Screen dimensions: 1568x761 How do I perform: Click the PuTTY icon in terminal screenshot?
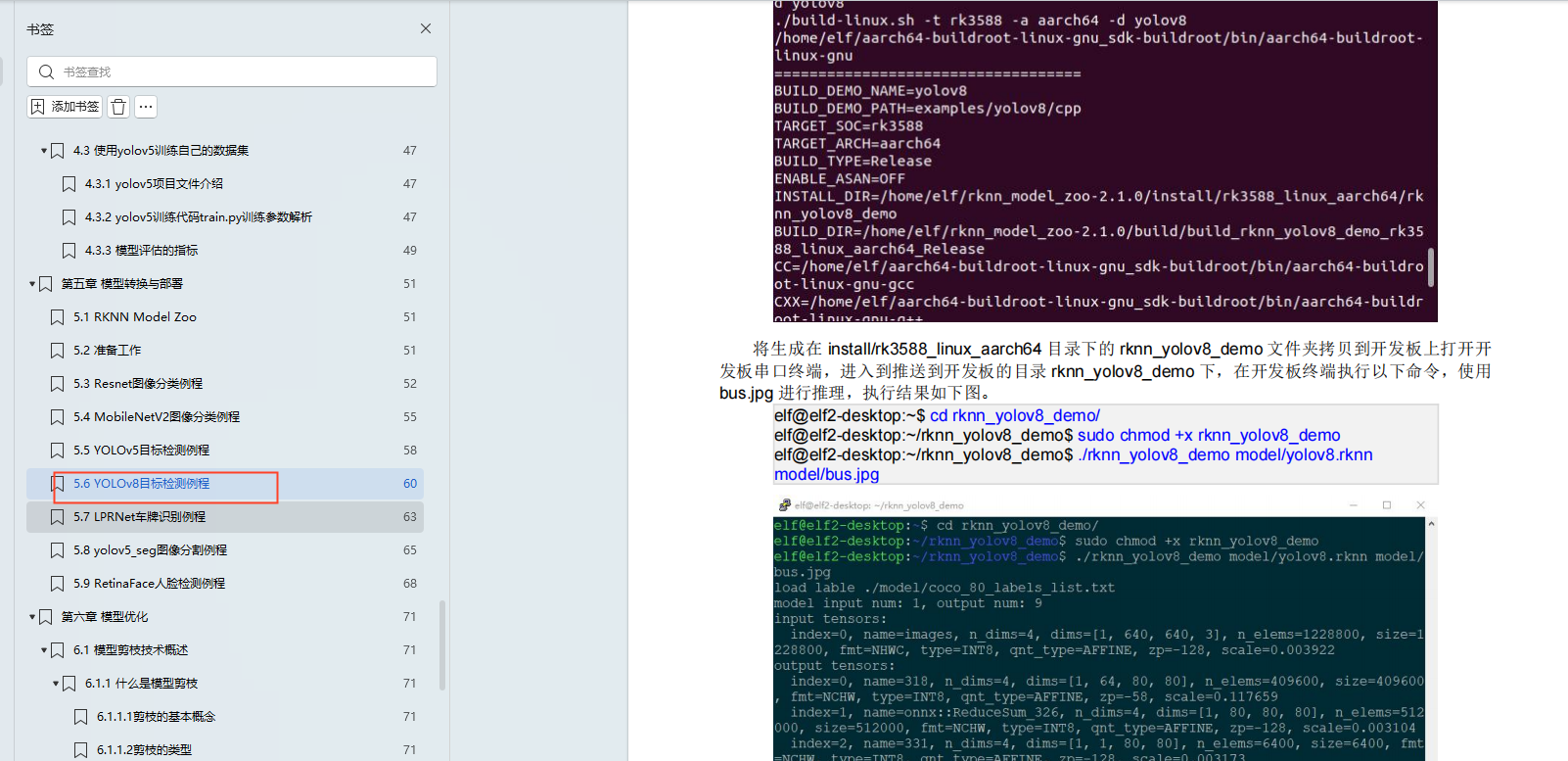tap(784, 505)
